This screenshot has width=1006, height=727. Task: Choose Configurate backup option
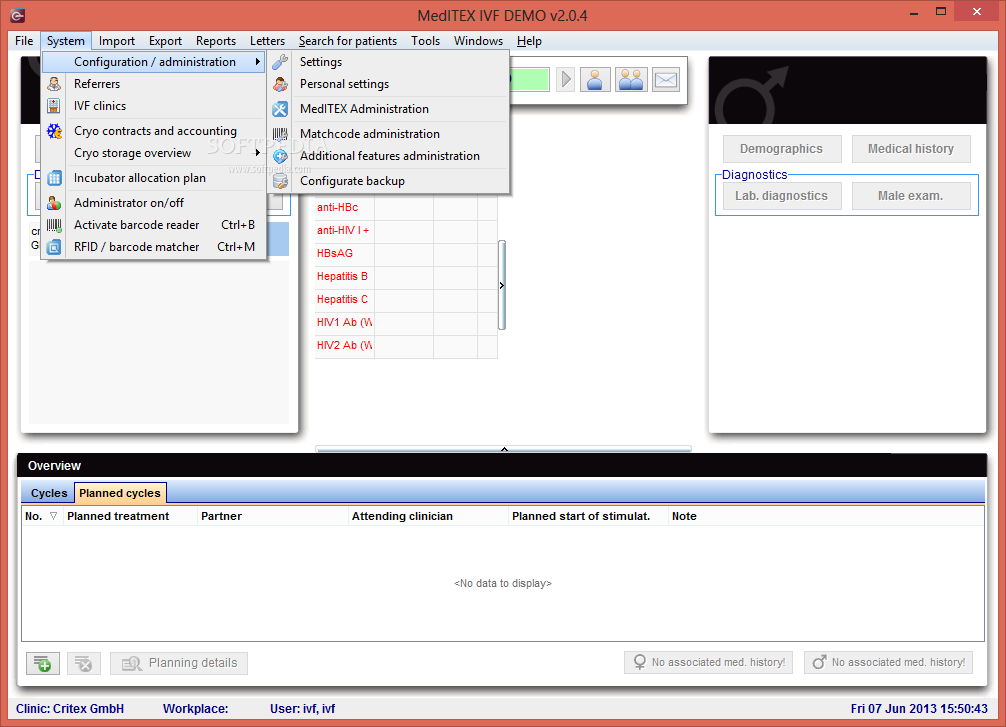click(x=389, y=181)
